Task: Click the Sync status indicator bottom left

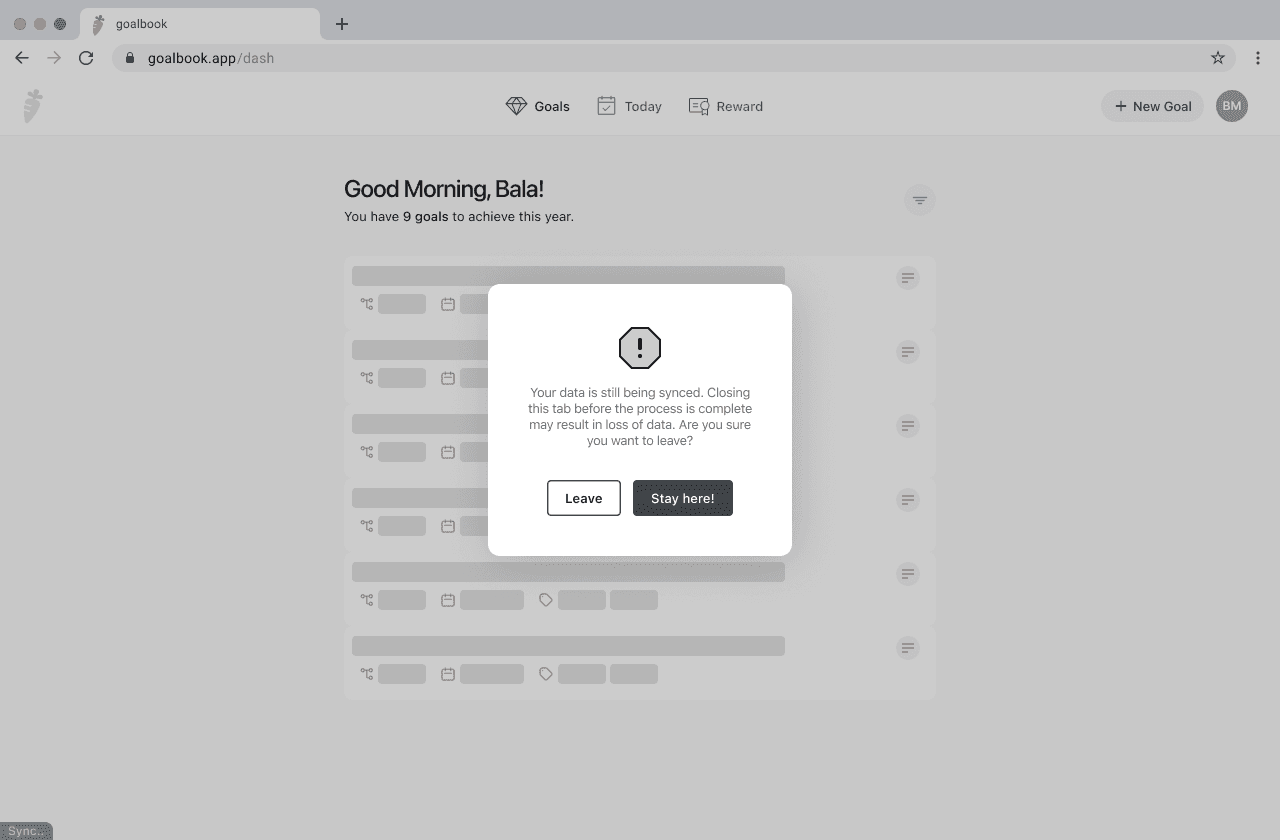Action: pyautogui.click(x=26, y=830)
